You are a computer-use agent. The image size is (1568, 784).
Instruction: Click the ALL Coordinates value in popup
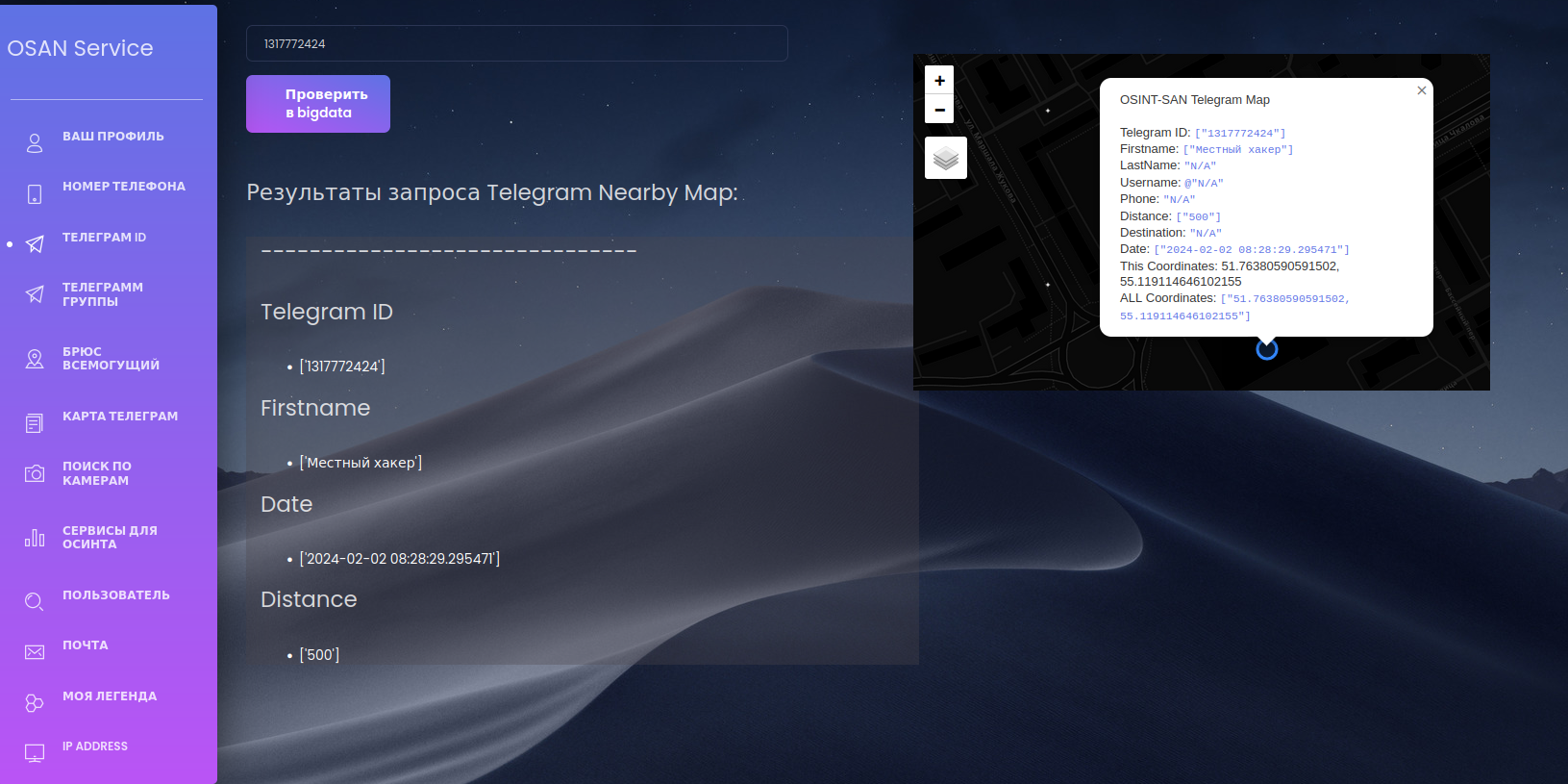[1235, 307]
